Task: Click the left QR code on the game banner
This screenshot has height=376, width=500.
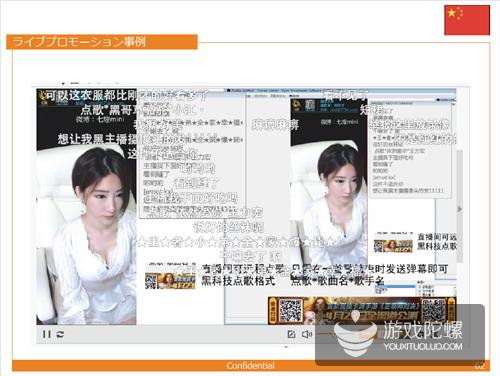Action: pyautogui.click(x=290, y=311)
